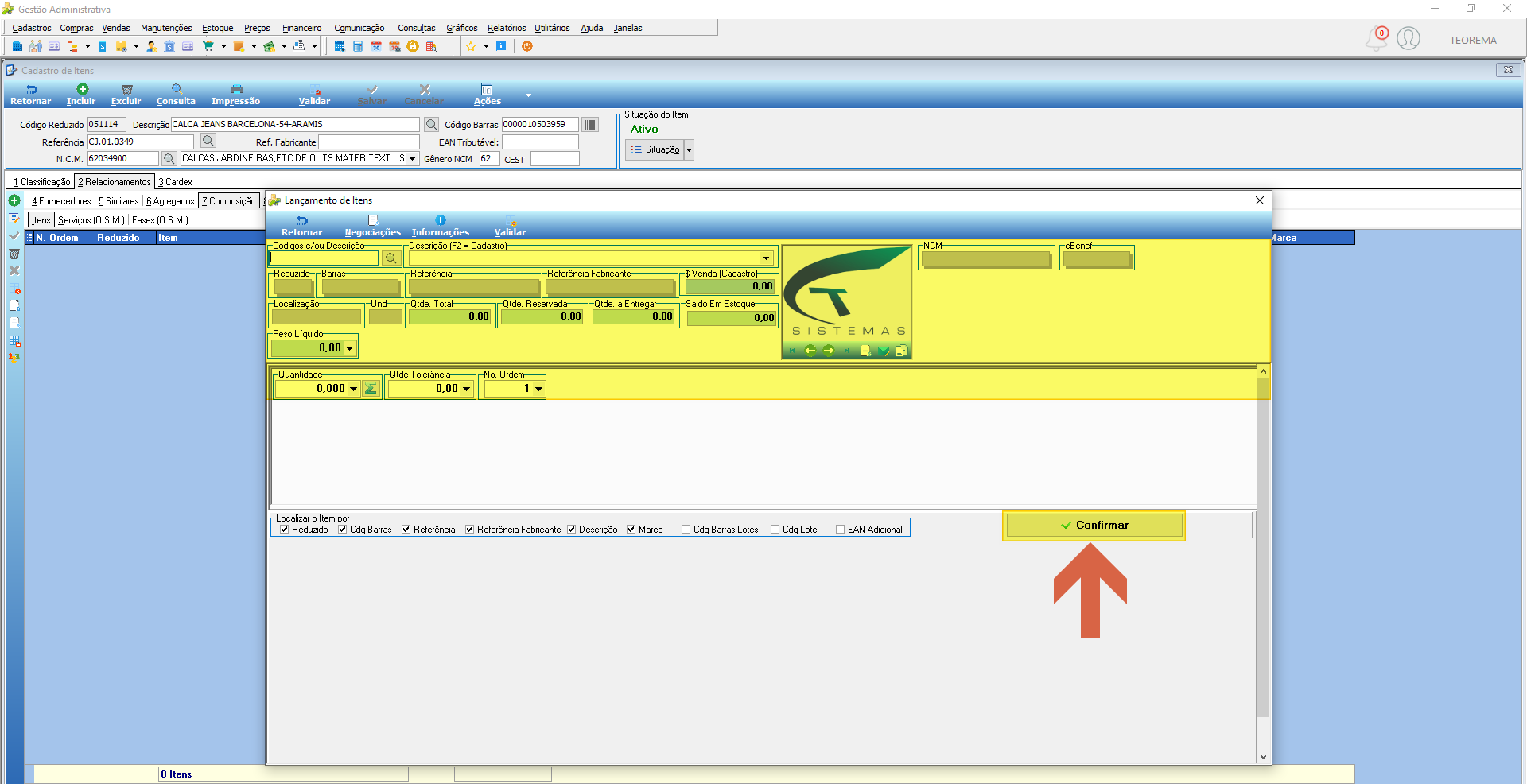Click Validar in Lançamento de Itens dialog
Screen dimensions: 1527x784
click(510, 226)
